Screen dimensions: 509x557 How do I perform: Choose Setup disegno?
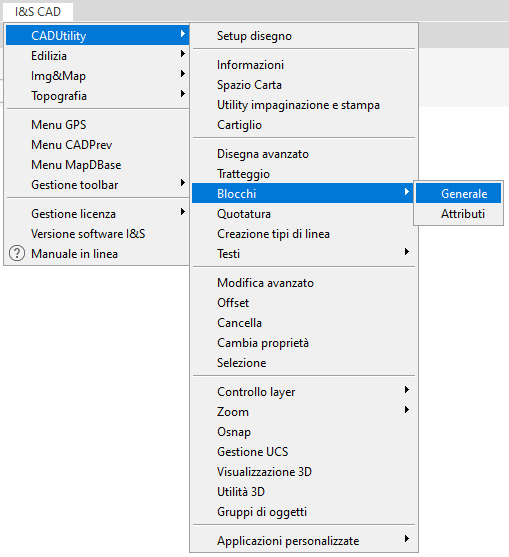[303, 36]
